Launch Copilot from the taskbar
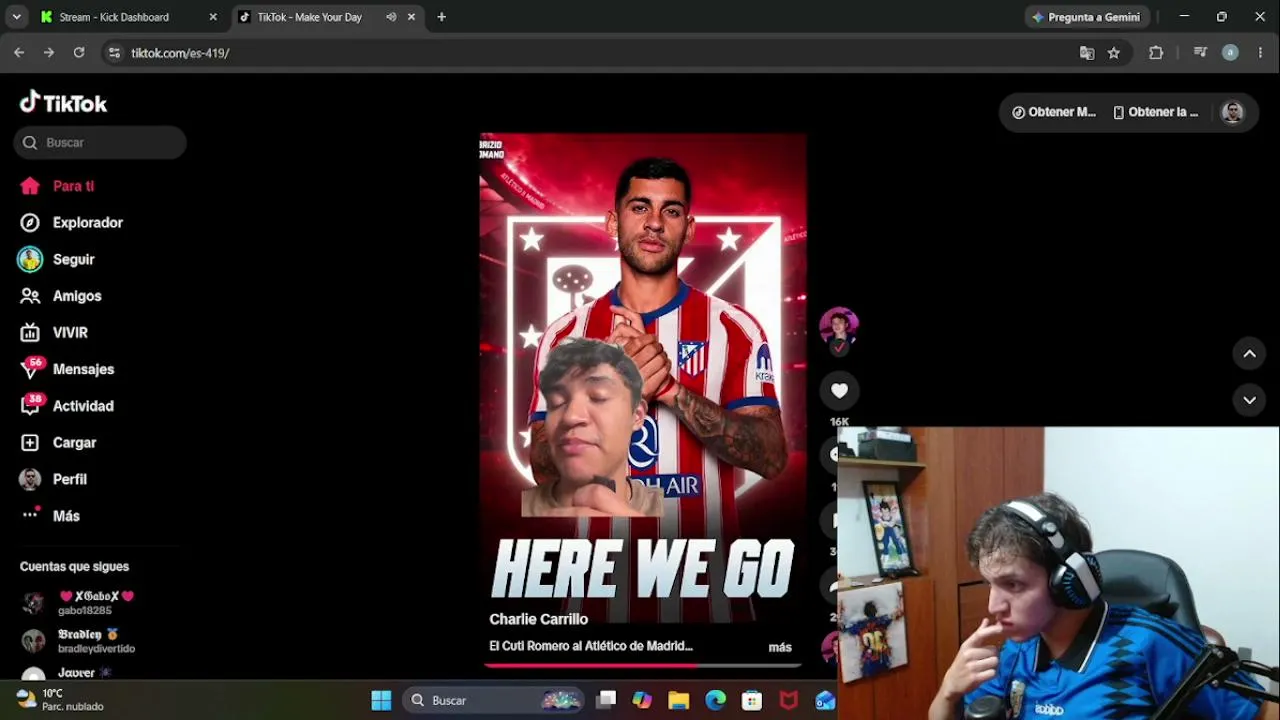Screen dimensions: 1280x720 pyautogui.click(x=642, y=701)
